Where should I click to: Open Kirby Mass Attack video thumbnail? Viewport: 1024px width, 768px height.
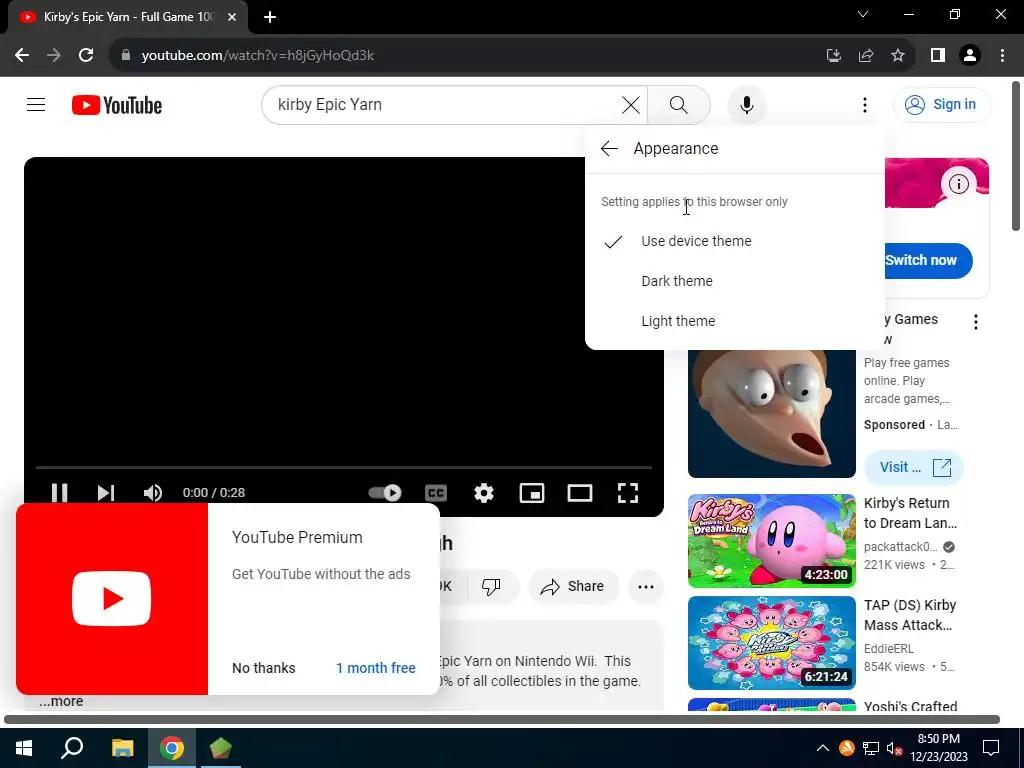coord(771,643)
